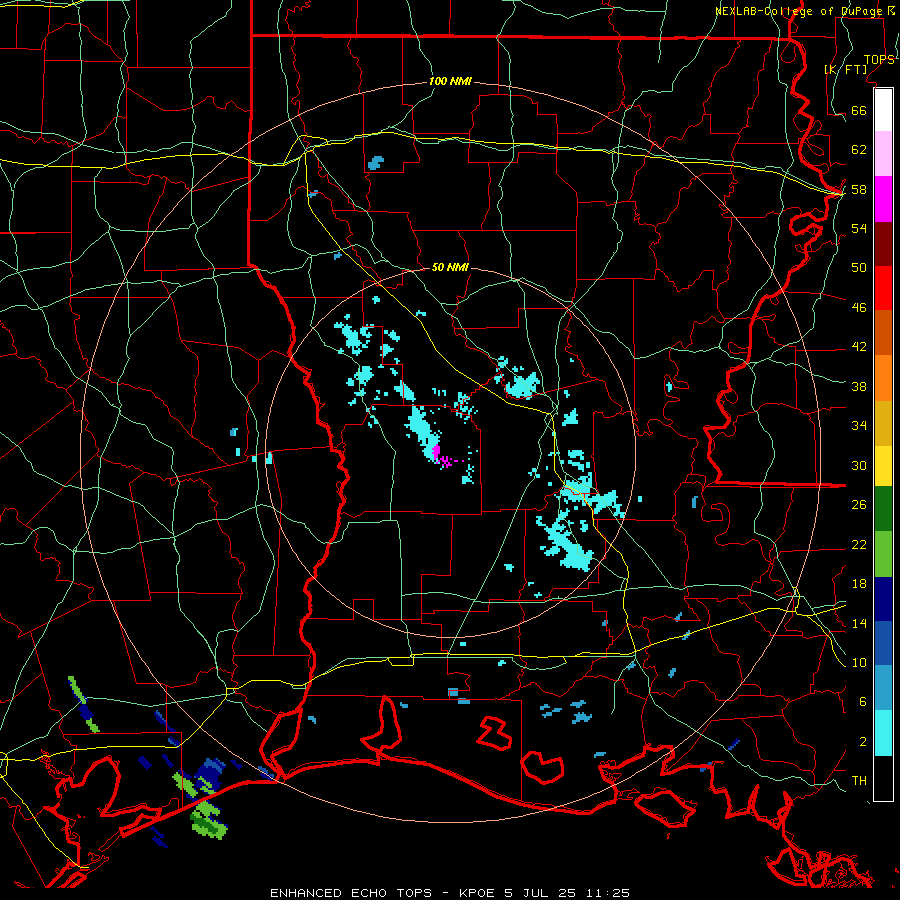Click legend value "42"
The image size is (900, 900).
pyautogui.click(x=859, y=347)
